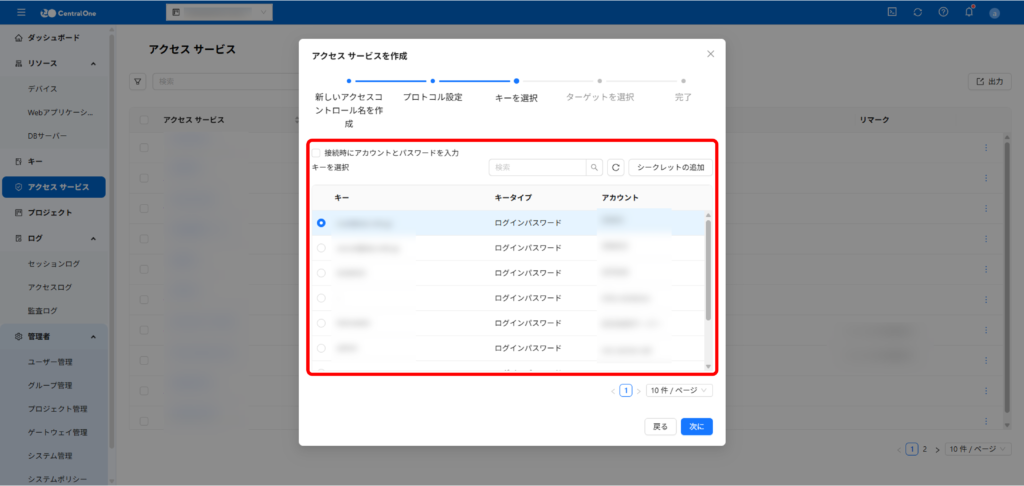Click the user avatar icon
This screenshot has width=1024, height=486.
[994, 13]
